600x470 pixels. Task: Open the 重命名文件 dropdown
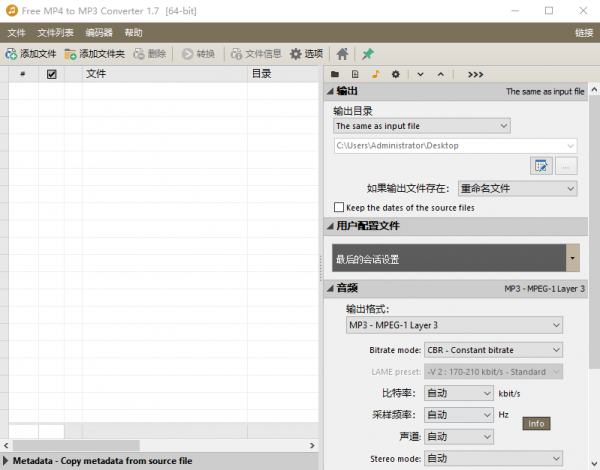point(517,189)
